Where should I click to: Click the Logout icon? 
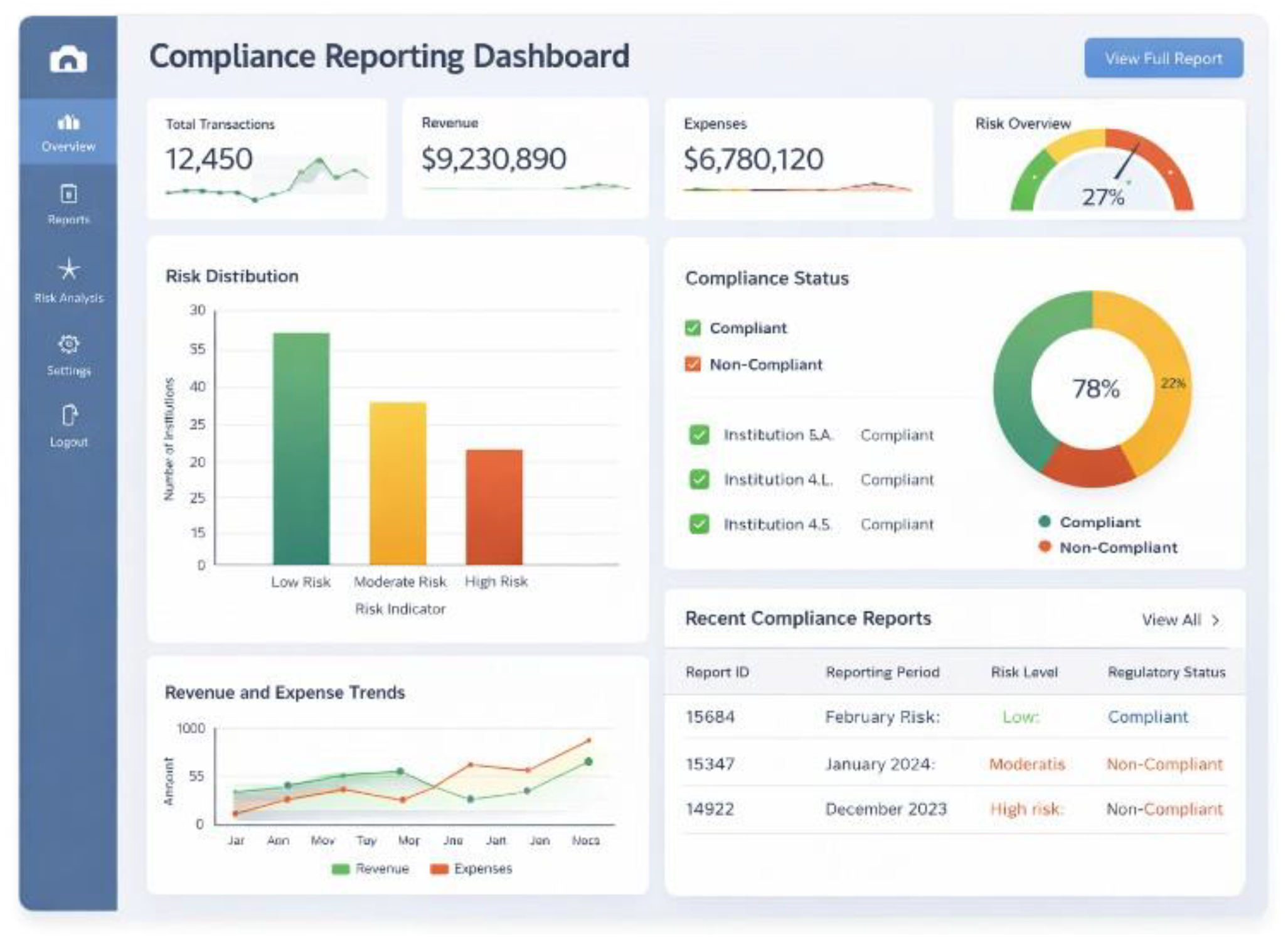click(69, 415)
